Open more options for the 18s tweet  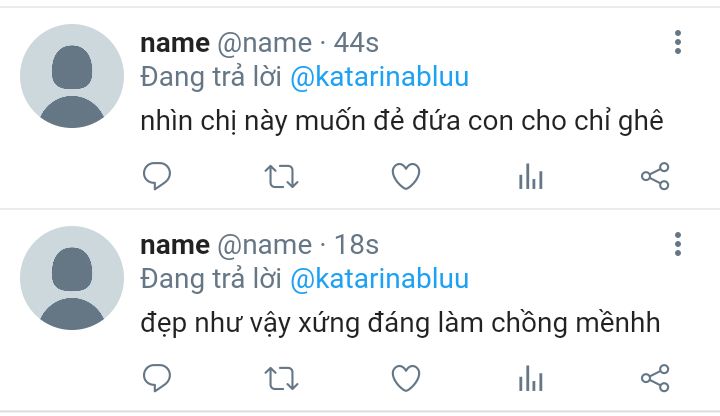[678, 244]
